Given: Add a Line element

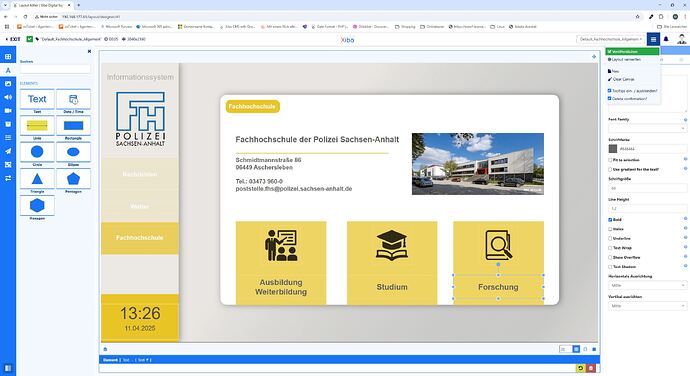Looking at the screenshot, I should tap(37, 126).
